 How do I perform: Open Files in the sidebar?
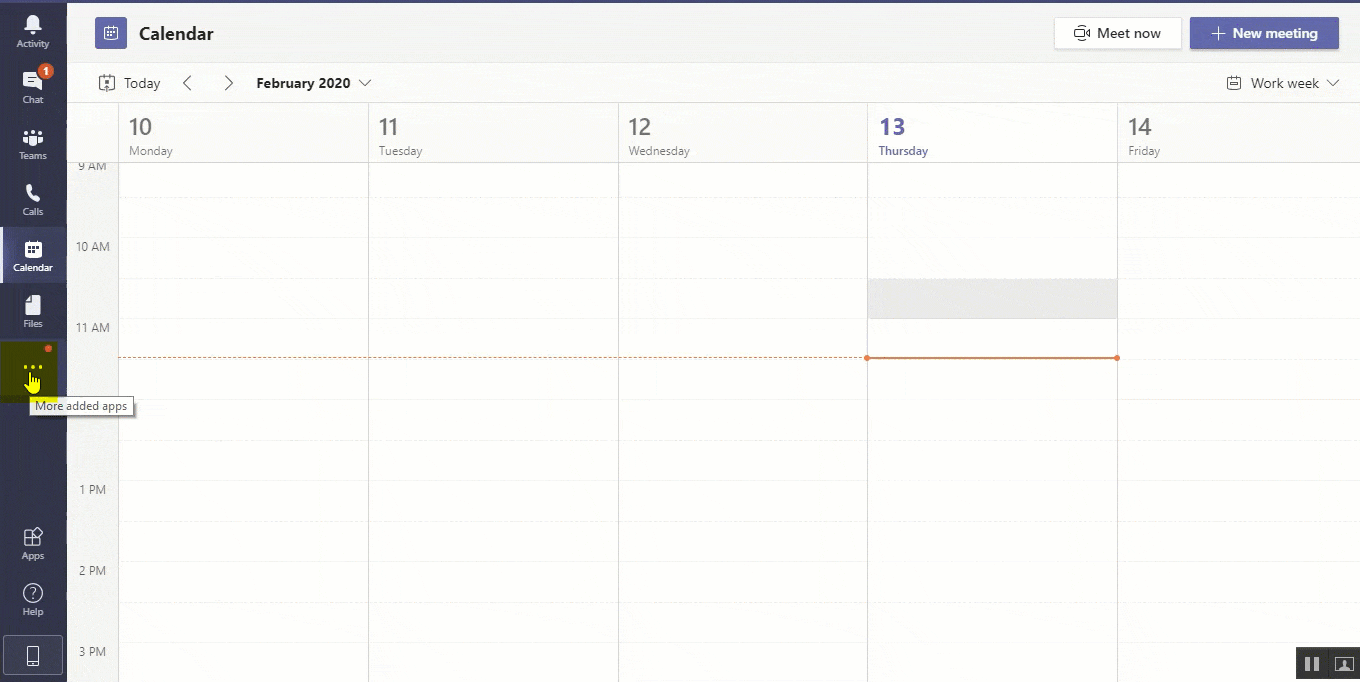click(x=33, y=311)
